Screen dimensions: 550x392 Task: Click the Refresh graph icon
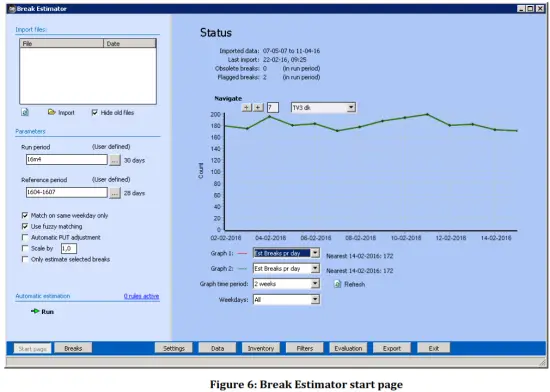click(337, 284)
